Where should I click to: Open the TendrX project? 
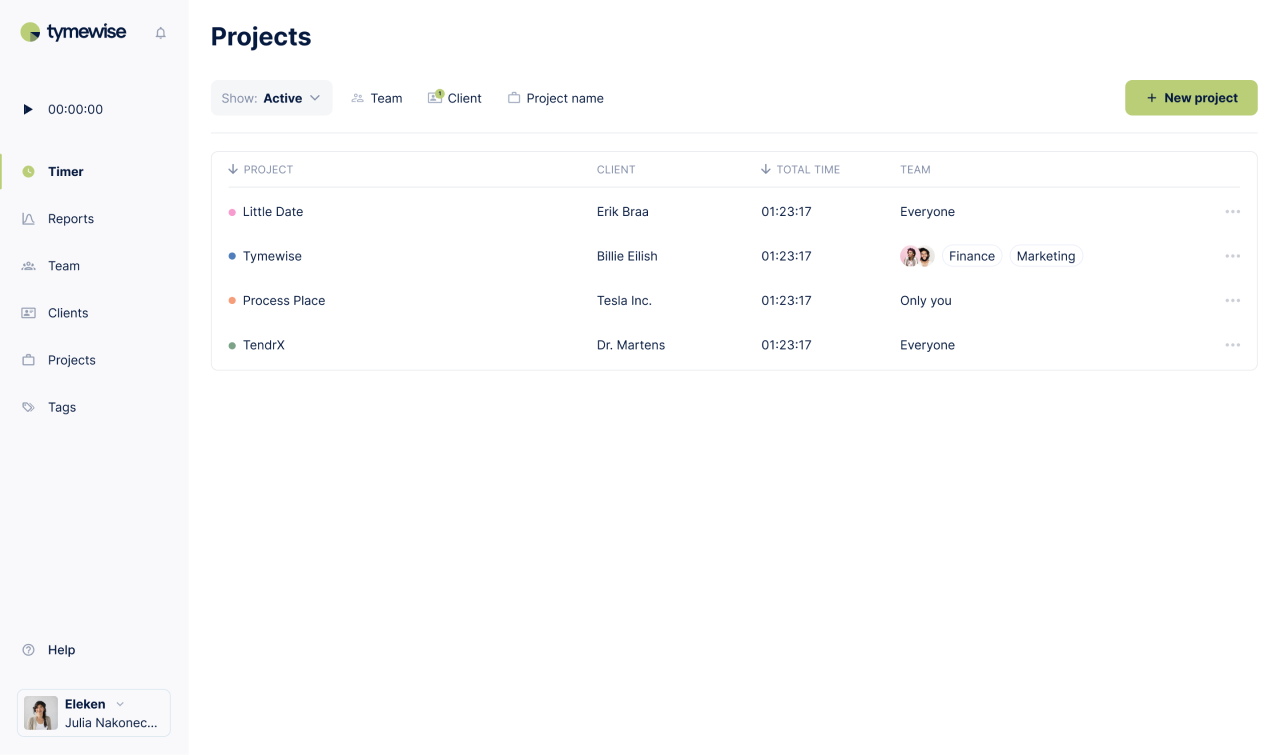click(264, 345)
